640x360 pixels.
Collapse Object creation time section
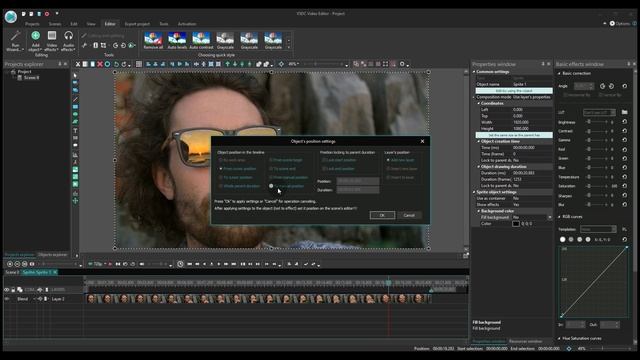coord(478,141)
